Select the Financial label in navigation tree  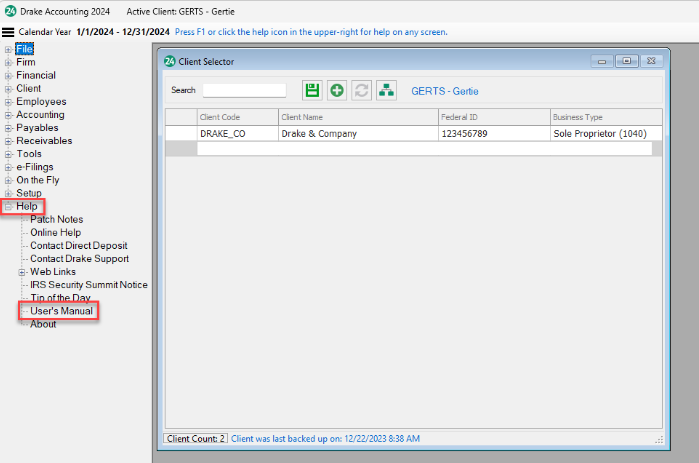click(x=36, y=75)
